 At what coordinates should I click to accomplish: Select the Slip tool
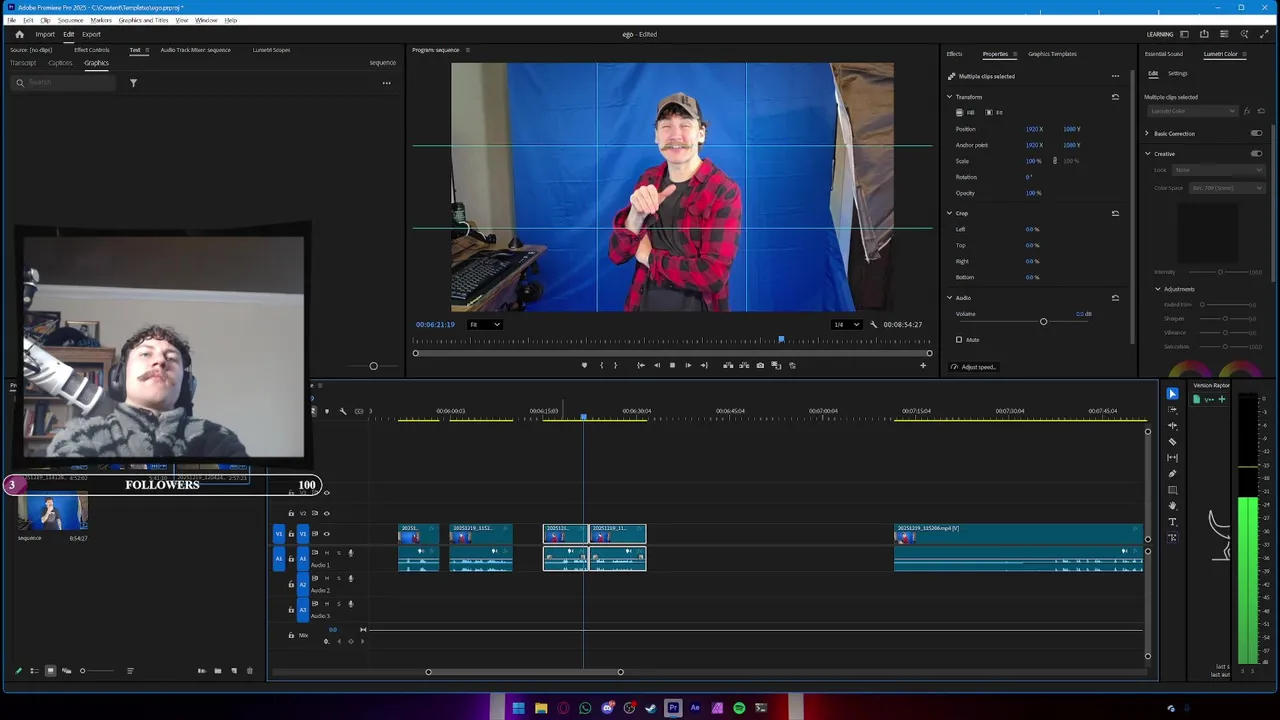point(1172,458)
